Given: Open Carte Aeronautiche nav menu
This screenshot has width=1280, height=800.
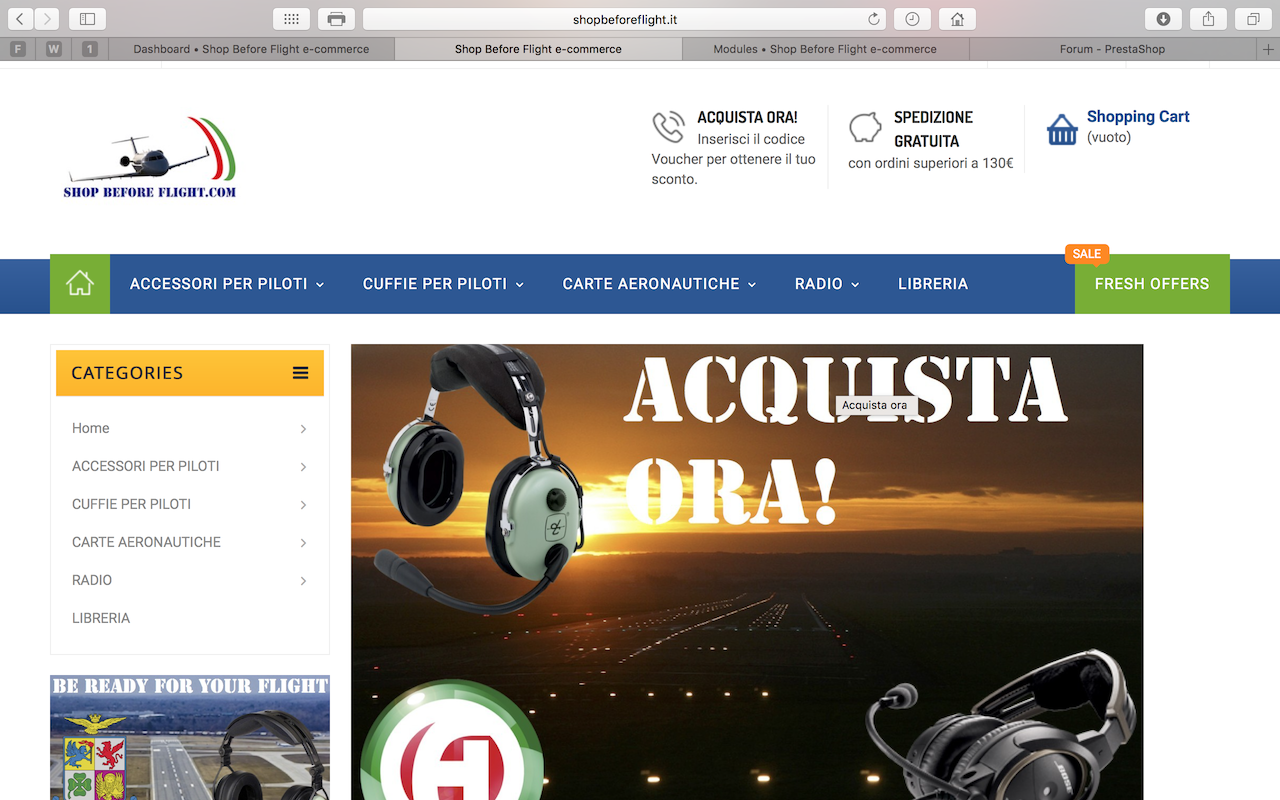Looking at the screenshot, I should [659, 284].
